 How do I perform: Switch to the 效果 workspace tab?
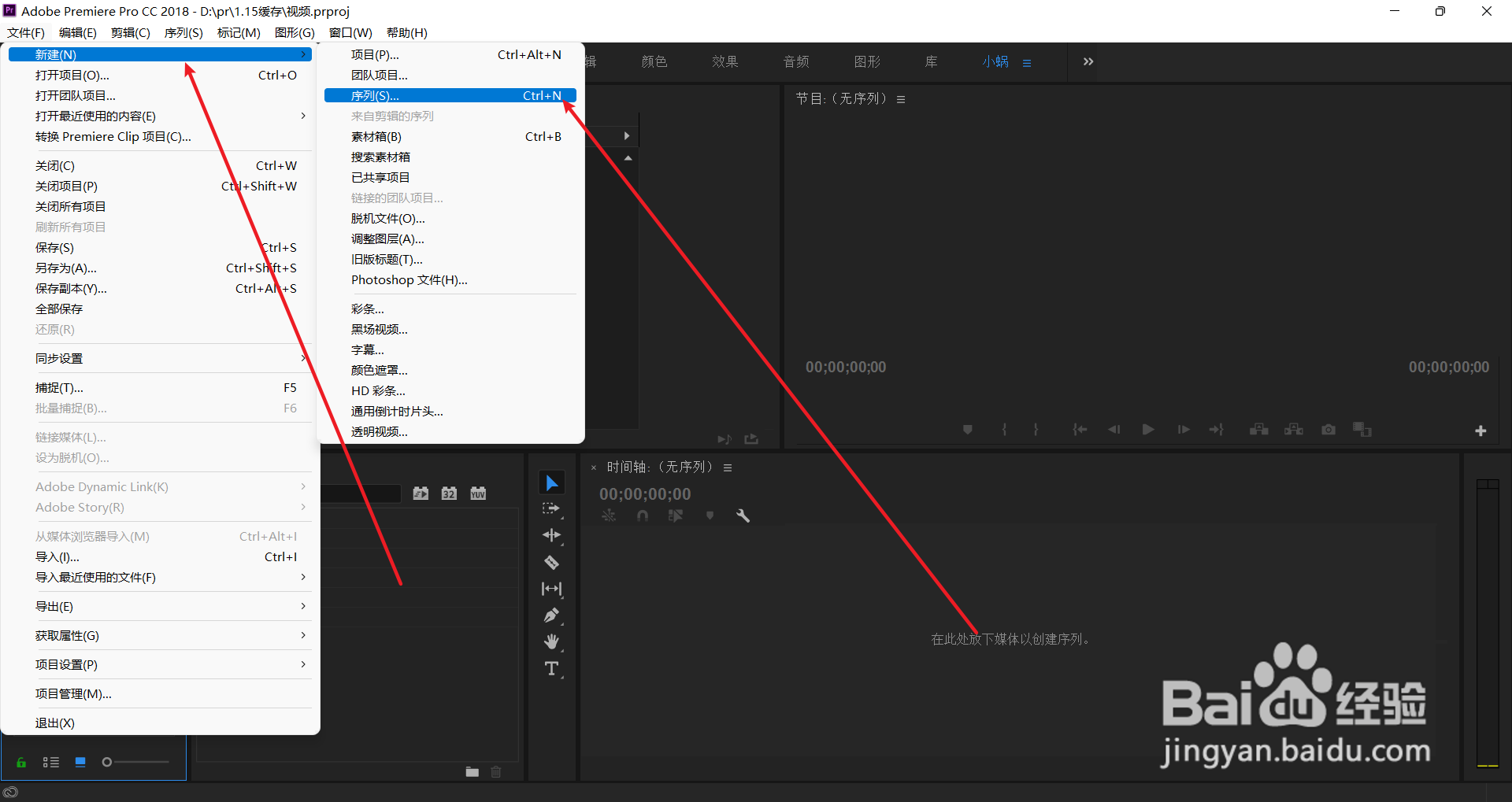pyautogui.click(x=725, y=61)
